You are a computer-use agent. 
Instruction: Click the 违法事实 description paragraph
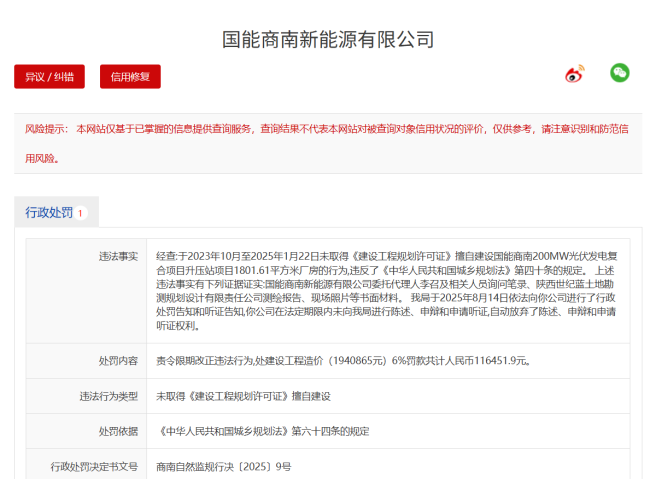[386, 291]
